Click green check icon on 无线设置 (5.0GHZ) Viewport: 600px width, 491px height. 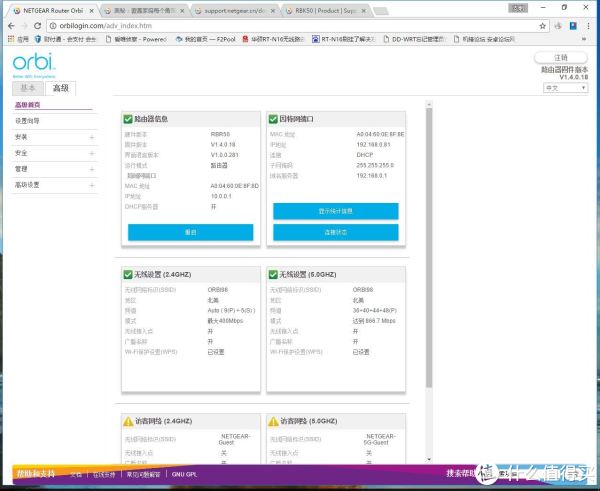tap(273, 274)
